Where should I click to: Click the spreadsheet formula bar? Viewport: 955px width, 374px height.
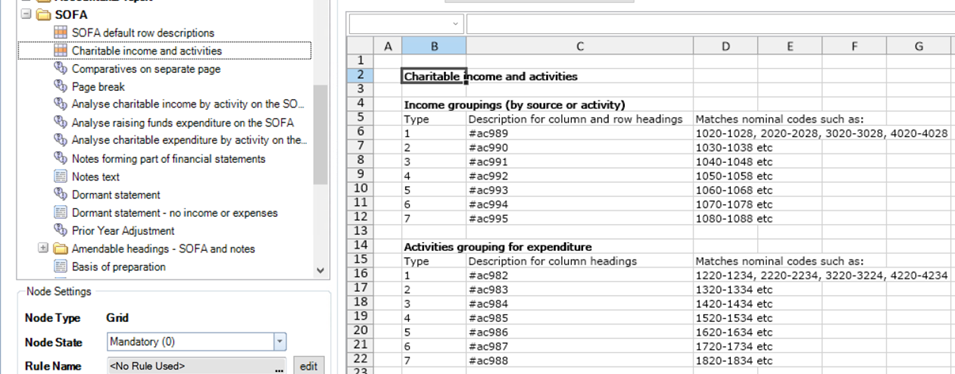pyautogui.click(x=710, y=24)
